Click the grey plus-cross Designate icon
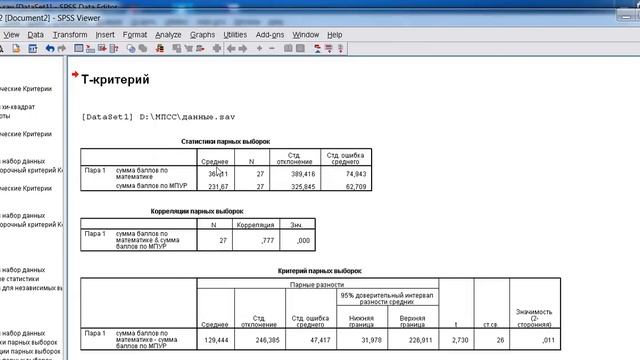This screenshot has height=360, width=640. [x=217, y=49]
